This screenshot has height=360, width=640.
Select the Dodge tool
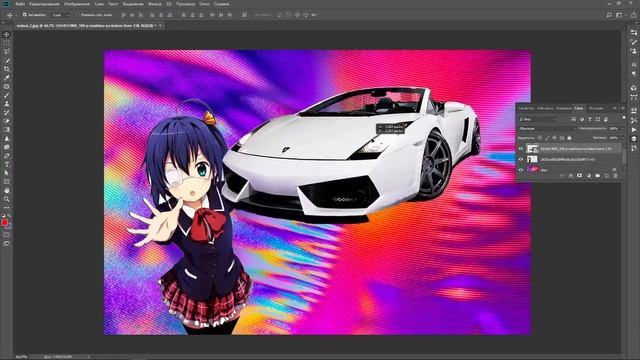click(7, 147)
